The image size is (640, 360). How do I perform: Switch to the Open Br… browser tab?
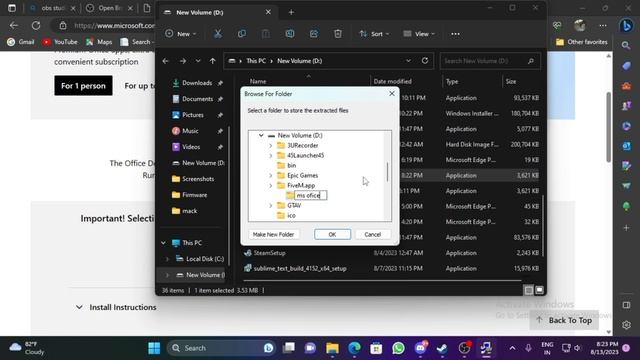point(109,8)
